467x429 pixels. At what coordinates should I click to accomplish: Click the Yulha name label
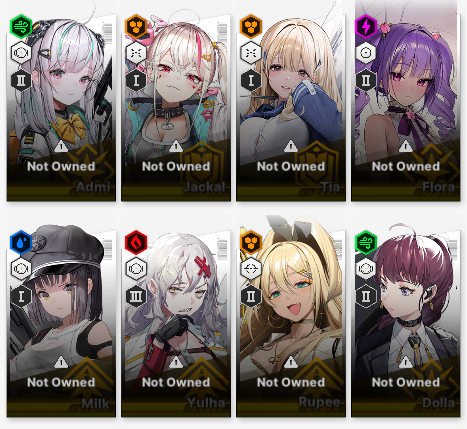click(206, 403)
